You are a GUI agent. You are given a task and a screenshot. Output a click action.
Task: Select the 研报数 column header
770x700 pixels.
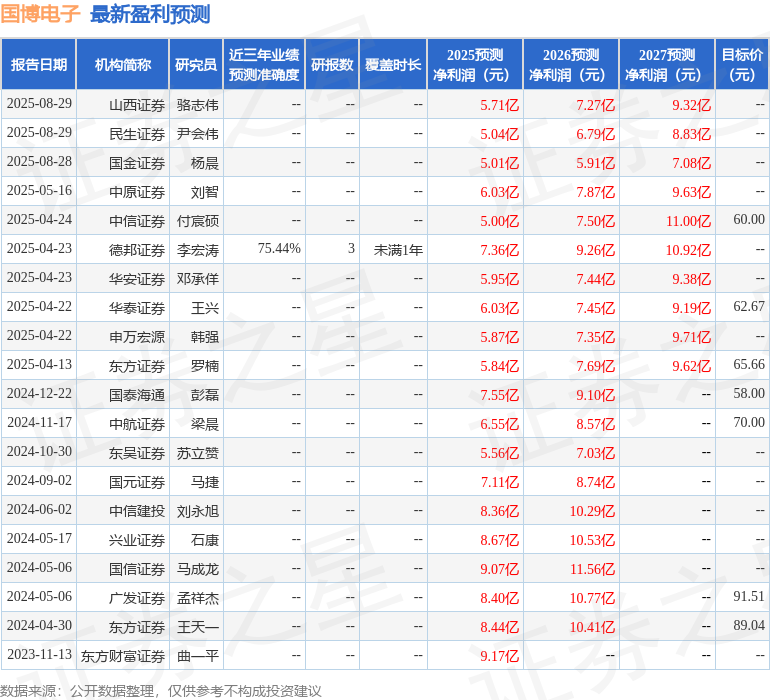[x=332, y=65]
